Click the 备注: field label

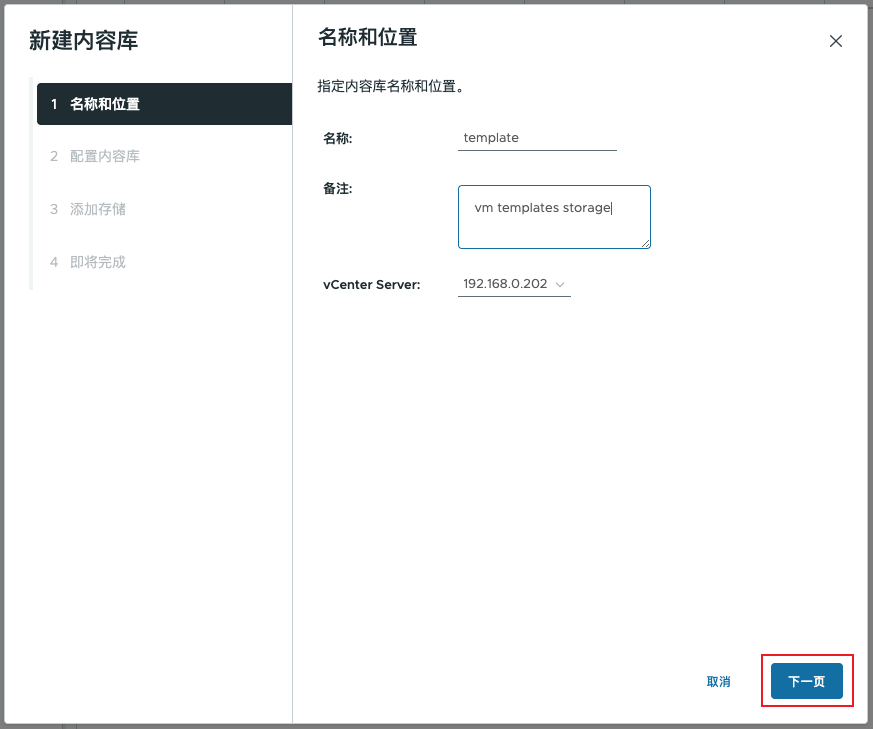337,189
